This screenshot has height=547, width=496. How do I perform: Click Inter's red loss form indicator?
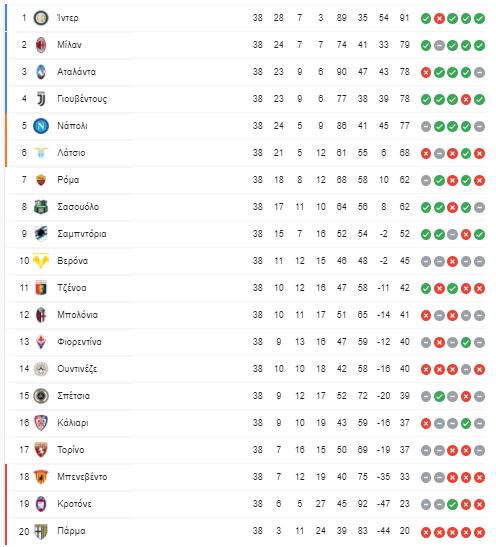439,18
